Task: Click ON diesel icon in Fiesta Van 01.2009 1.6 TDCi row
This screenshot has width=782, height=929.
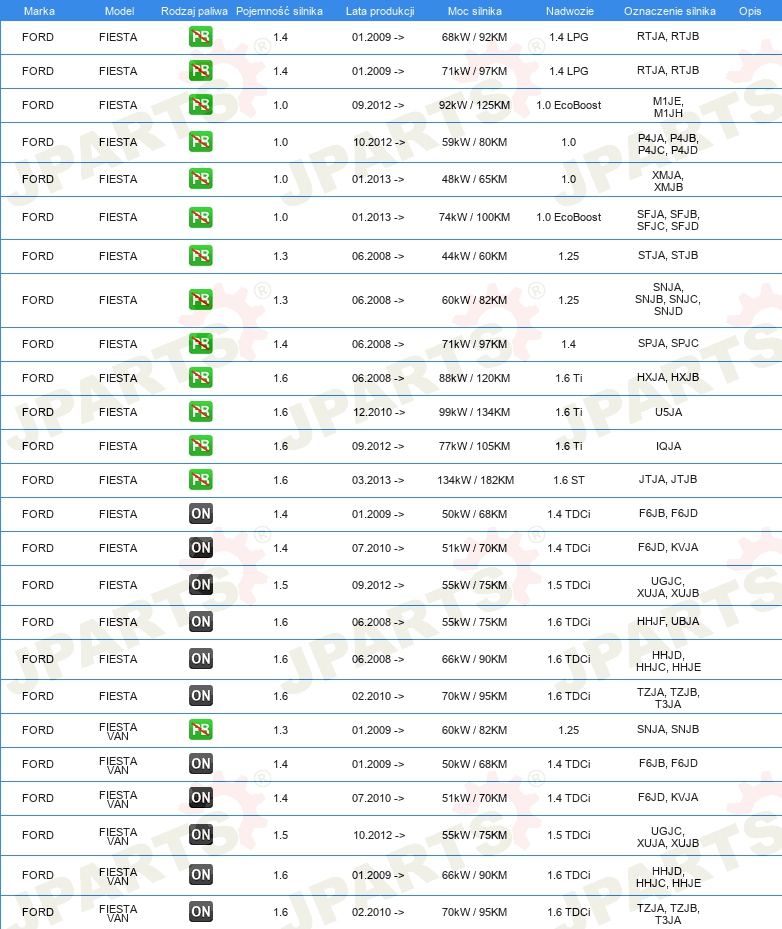Action: click(201, 874)
